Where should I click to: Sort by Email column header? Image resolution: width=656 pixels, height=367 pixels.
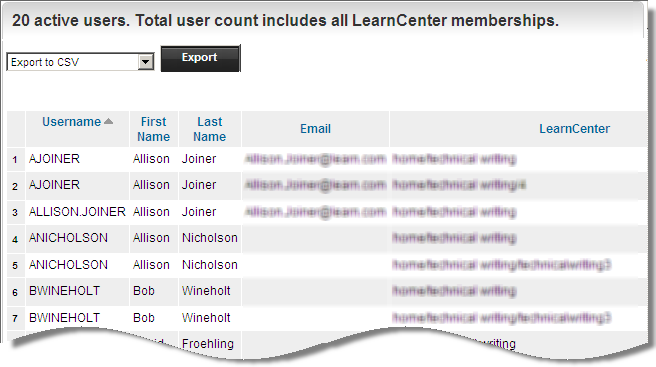[315, 129]
